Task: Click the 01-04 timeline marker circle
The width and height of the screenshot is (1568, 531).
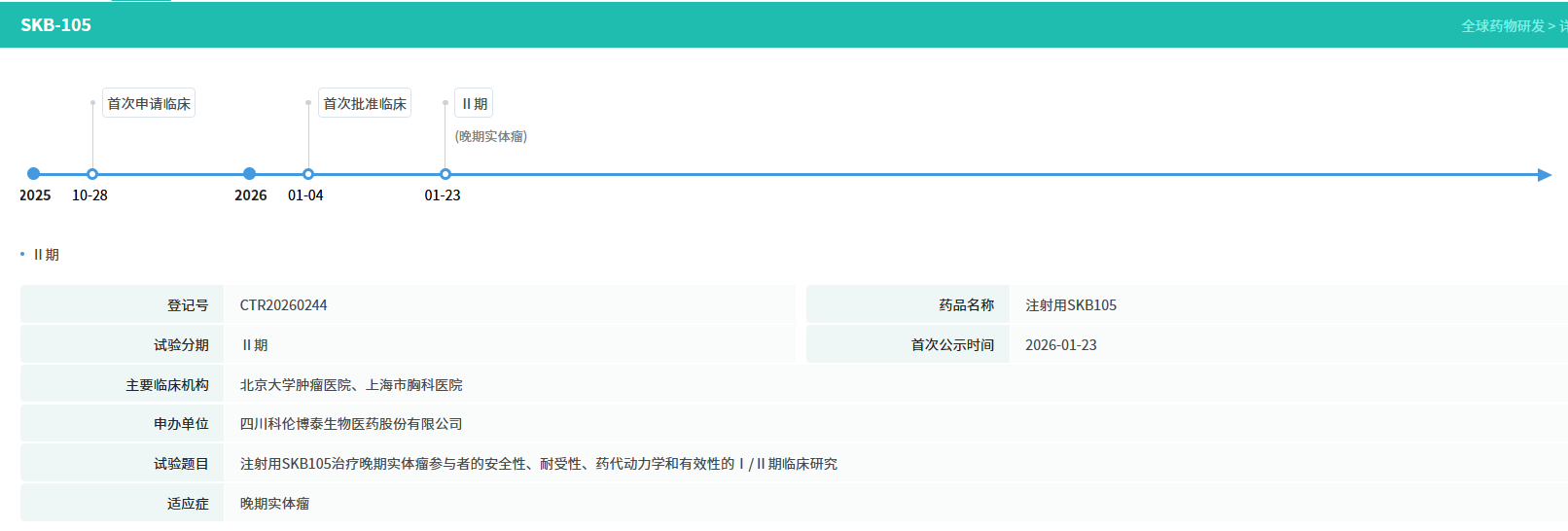Action: (308, 174)
